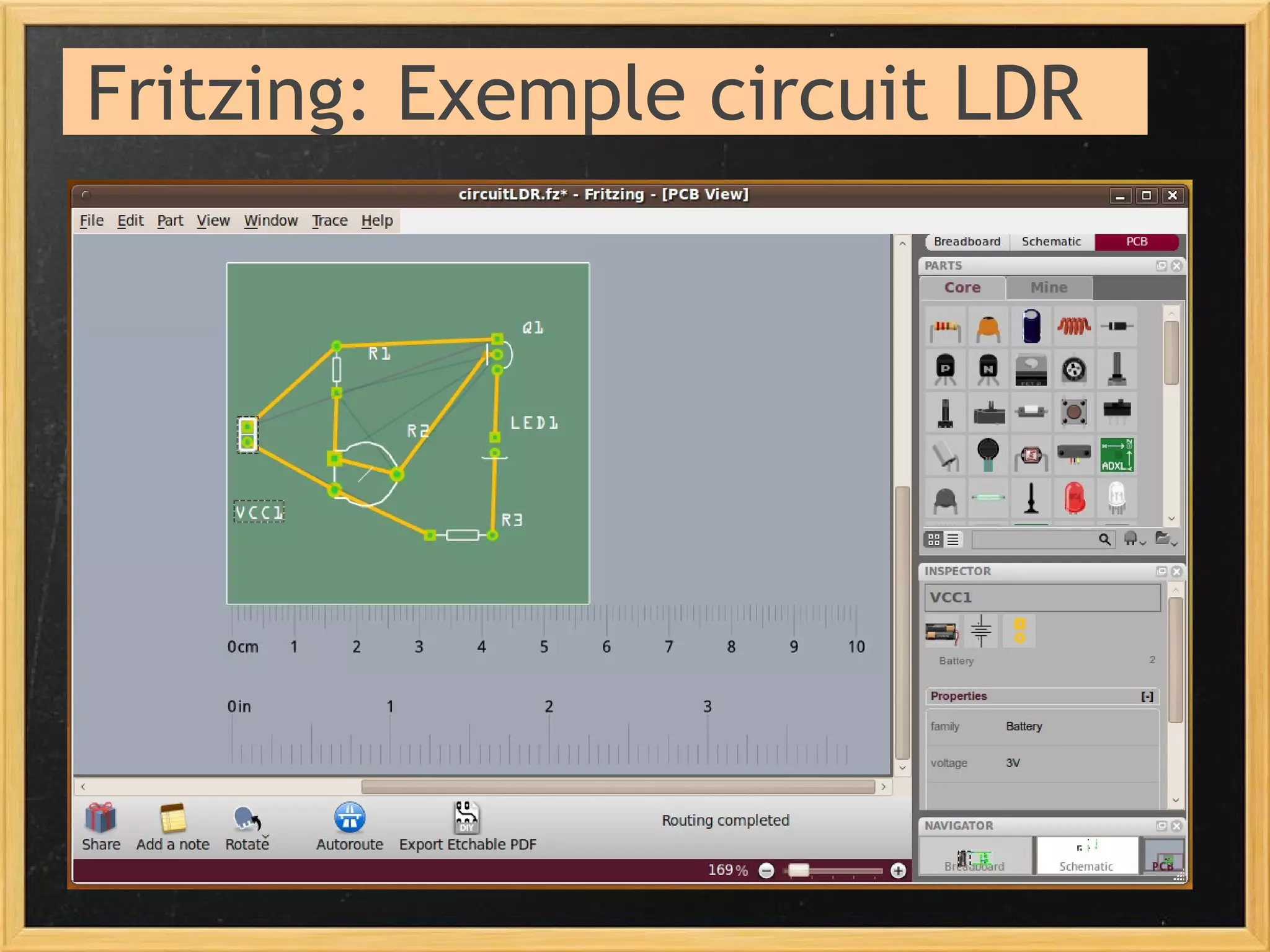
Task: Select the Core parts bin tab
Action: point(962,288)
